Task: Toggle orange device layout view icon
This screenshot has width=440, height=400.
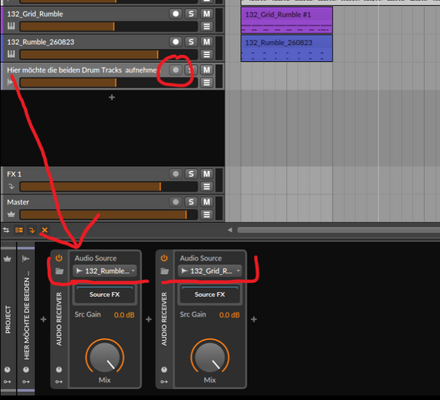Action: pyautogui.click(x=19, y=230)
